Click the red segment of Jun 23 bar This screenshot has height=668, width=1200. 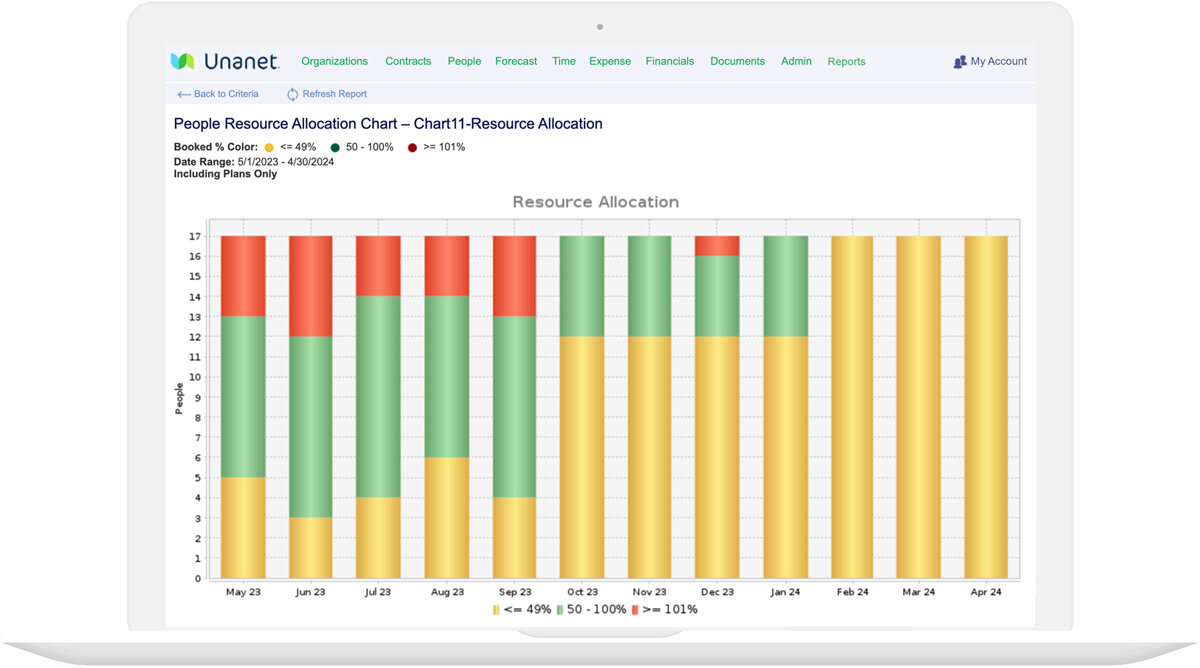[x=311, y=286]
